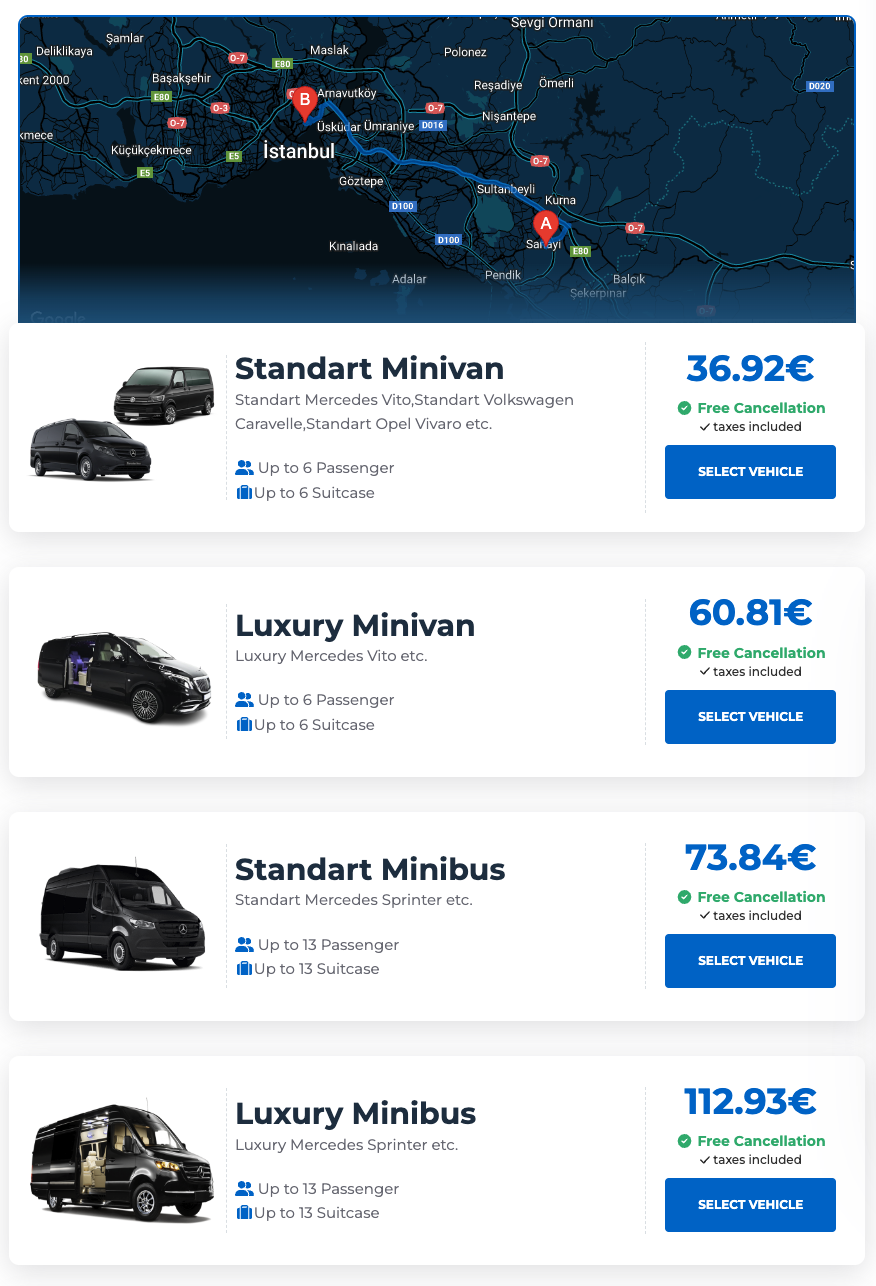Click map marker B
The height and width of the screenshot is (1286, 876).
pos(304,102)
